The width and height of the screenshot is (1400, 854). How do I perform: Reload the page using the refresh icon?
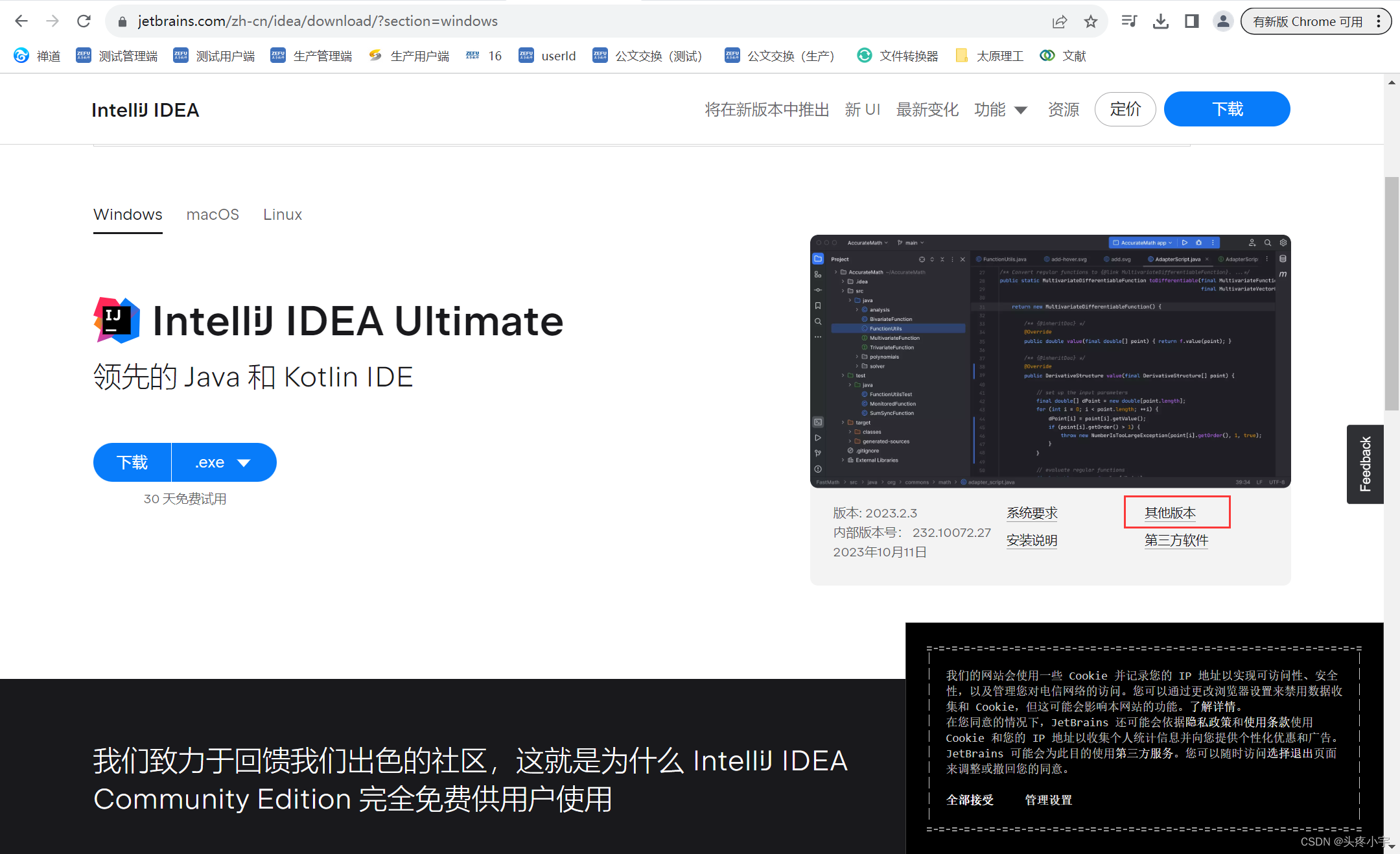pos(84,21)
